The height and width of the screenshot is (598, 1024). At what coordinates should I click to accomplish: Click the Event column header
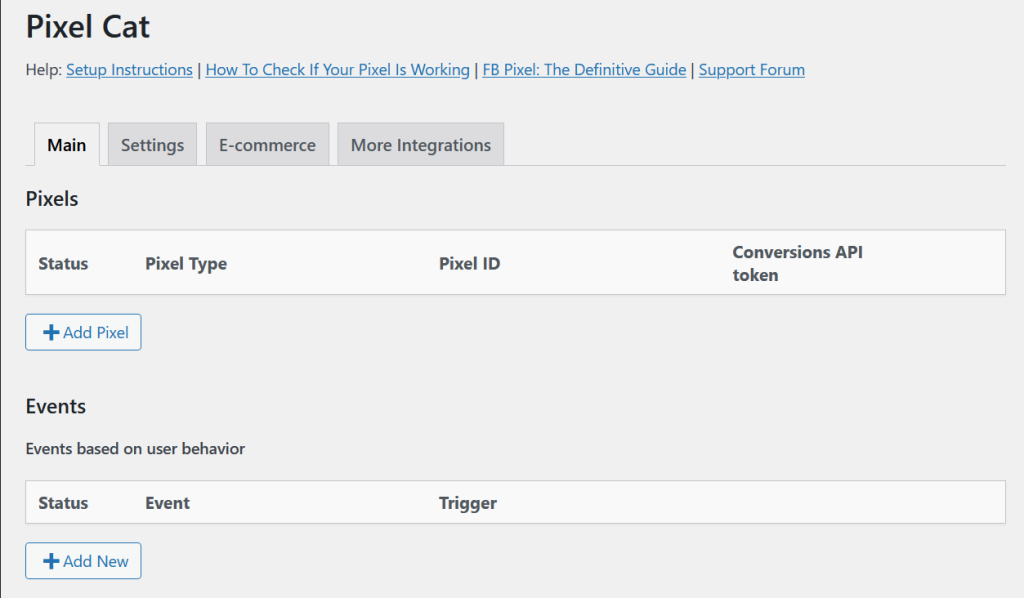coord(167,503)
